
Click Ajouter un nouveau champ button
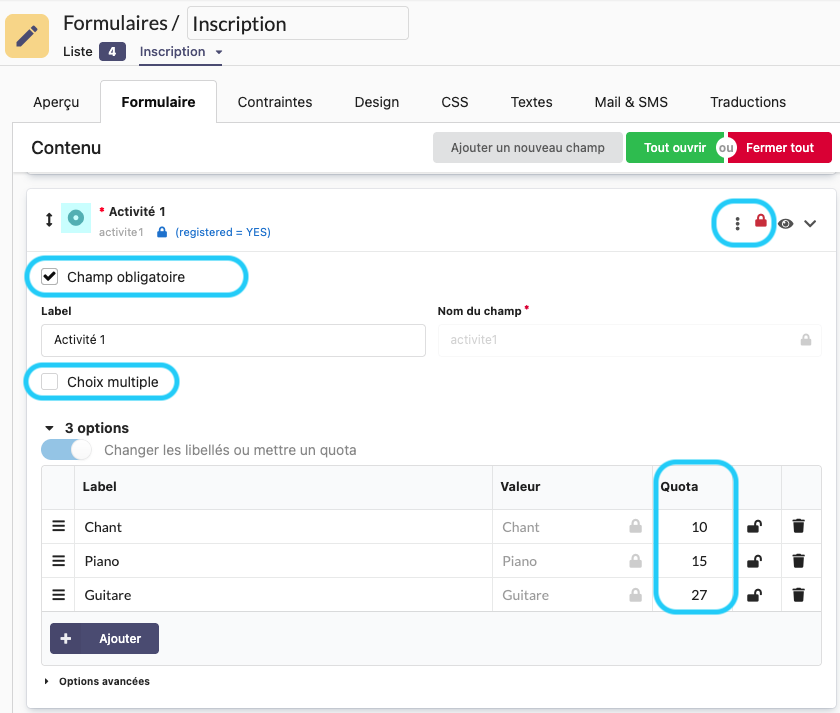527,148
